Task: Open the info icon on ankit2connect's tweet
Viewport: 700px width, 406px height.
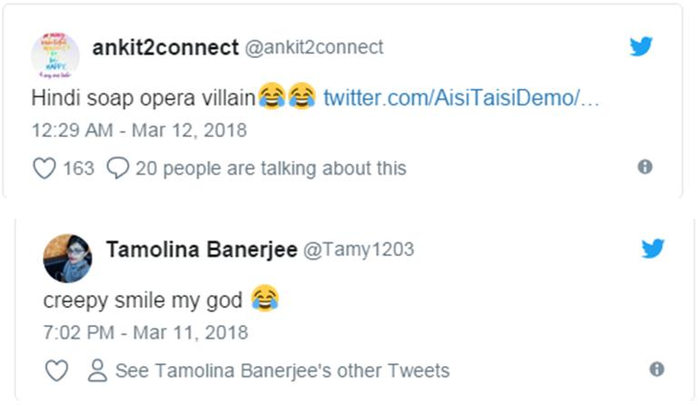Action: 645,167
